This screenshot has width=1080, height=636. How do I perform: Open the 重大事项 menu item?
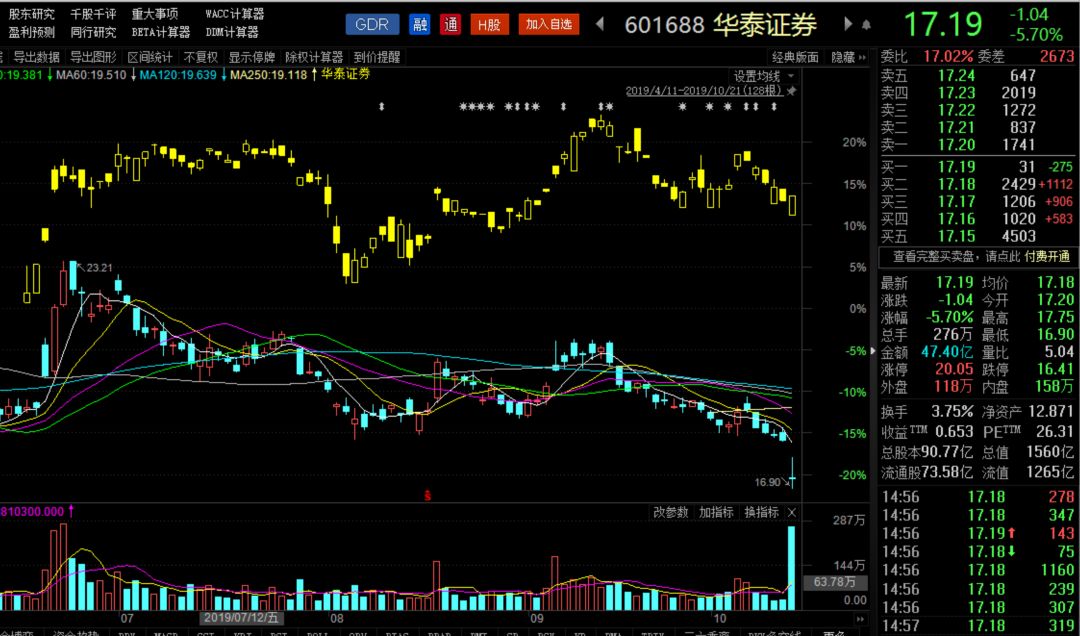tap(155, 14)
